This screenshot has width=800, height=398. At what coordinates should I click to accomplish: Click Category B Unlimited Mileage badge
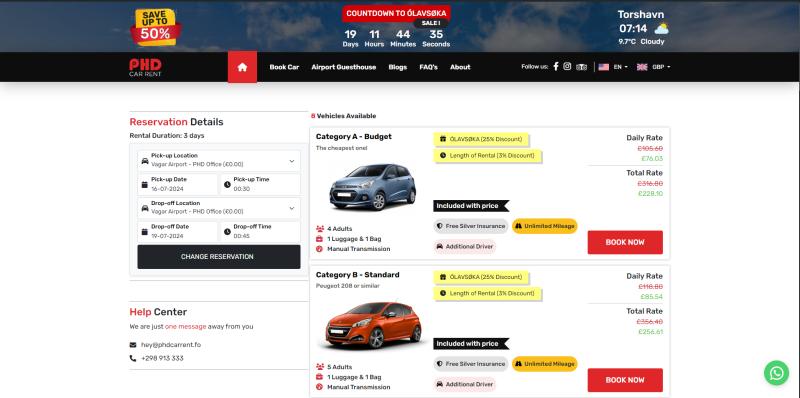point(544,364)
